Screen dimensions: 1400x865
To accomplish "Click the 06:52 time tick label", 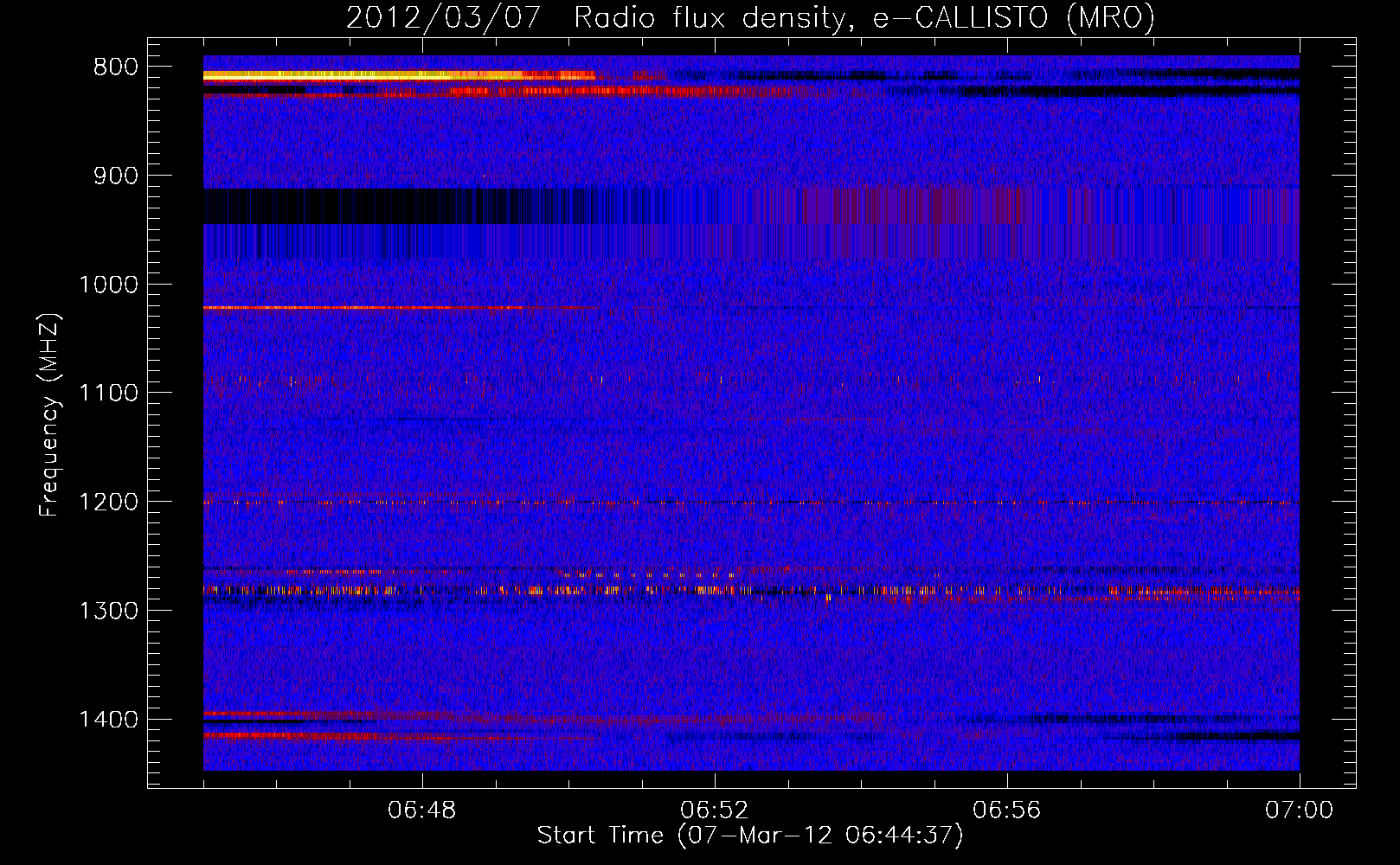I will click(715, 811).
